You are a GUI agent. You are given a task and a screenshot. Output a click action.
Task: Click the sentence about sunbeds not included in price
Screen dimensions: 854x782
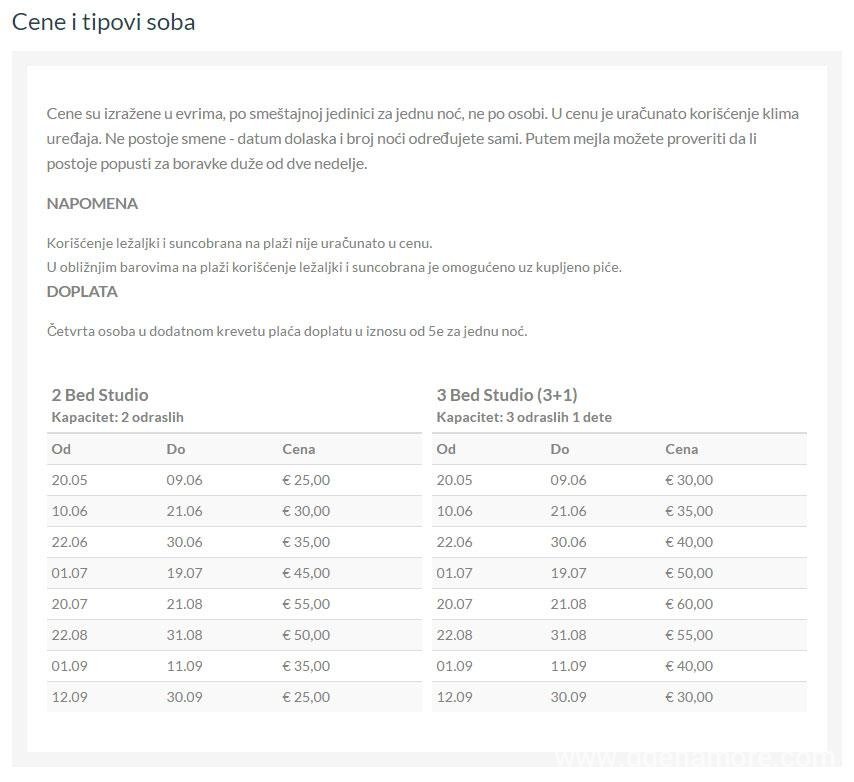pos(239,243)
